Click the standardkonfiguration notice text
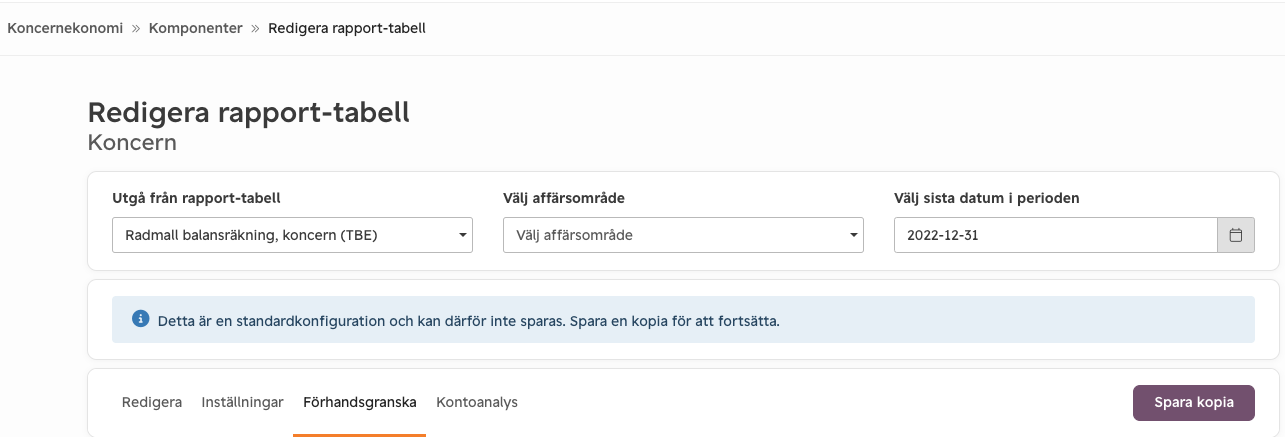 [468, 321]
